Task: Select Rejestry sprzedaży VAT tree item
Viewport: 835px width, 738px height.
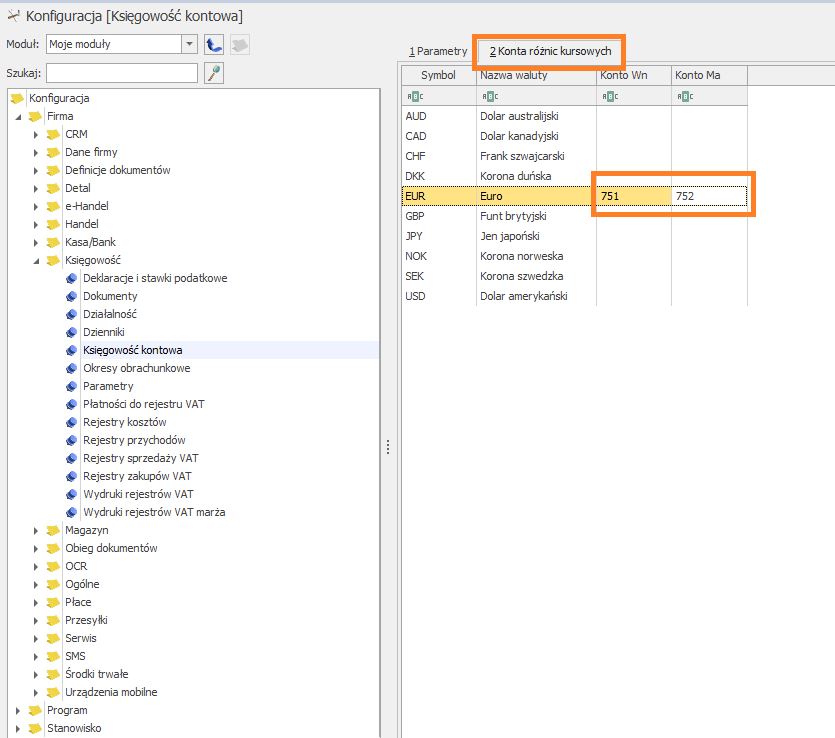Action: pyautogui.click(x=140, y=458)
